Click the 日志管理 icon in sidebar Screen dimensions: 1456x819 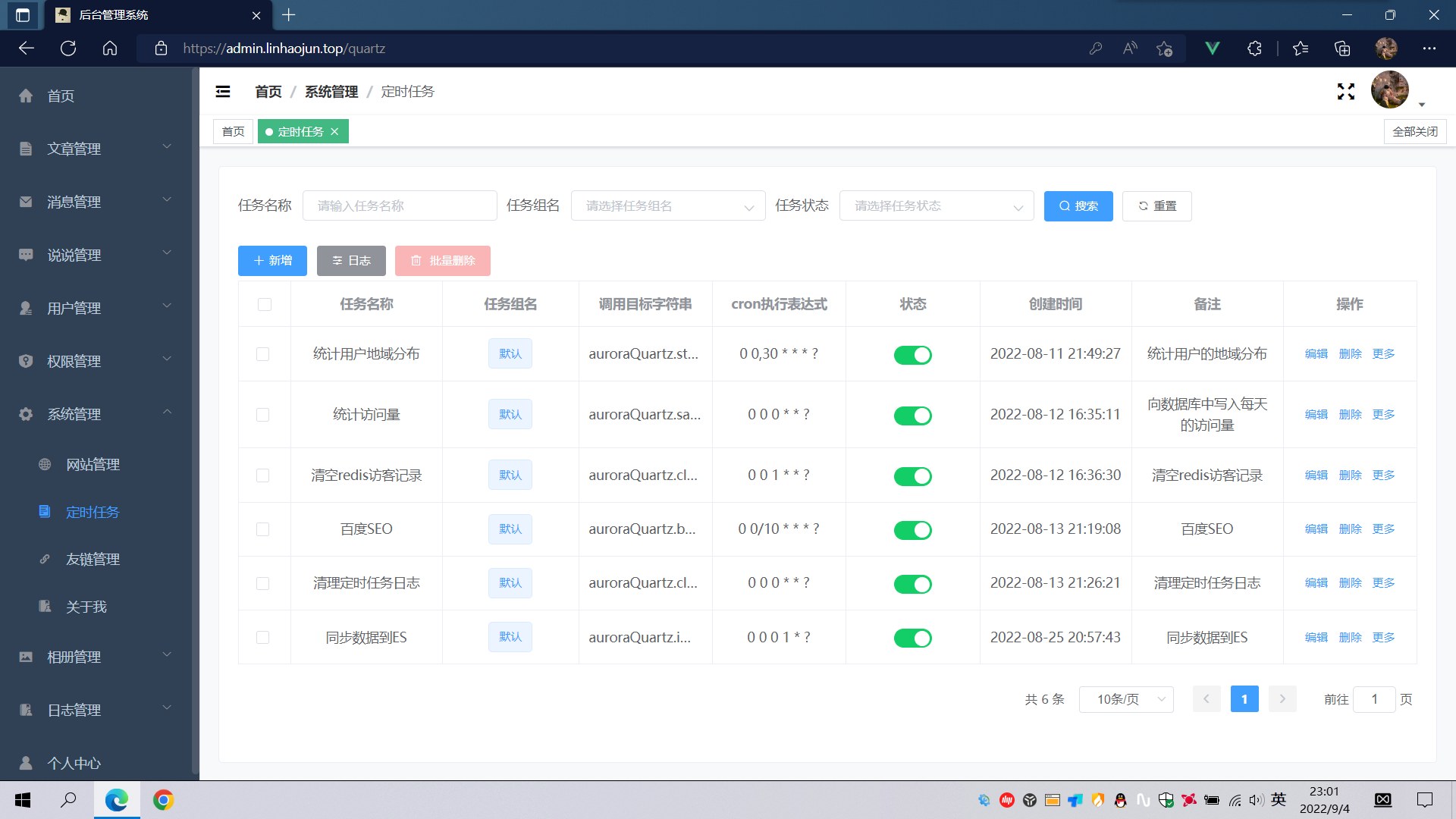[x=26, y=710]
